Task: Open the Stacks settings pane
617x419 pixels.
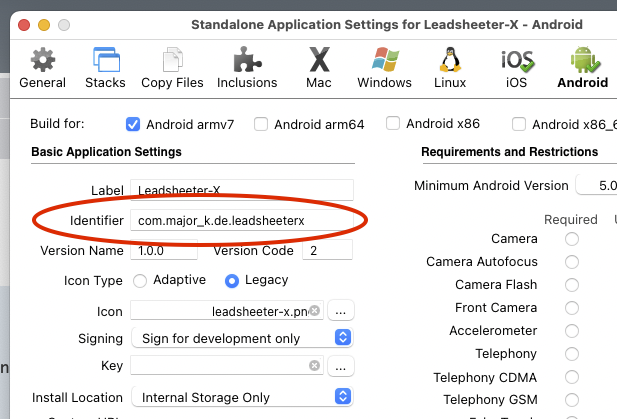Action: coord(105,66)
